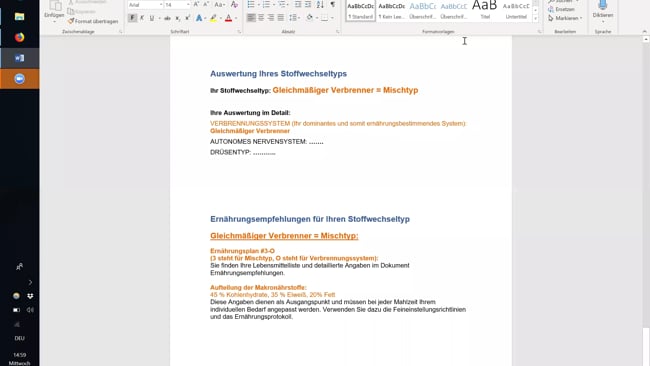Screen dimensions: 650x366
Task: Insert a numbered list
Action: pos(266,5)
